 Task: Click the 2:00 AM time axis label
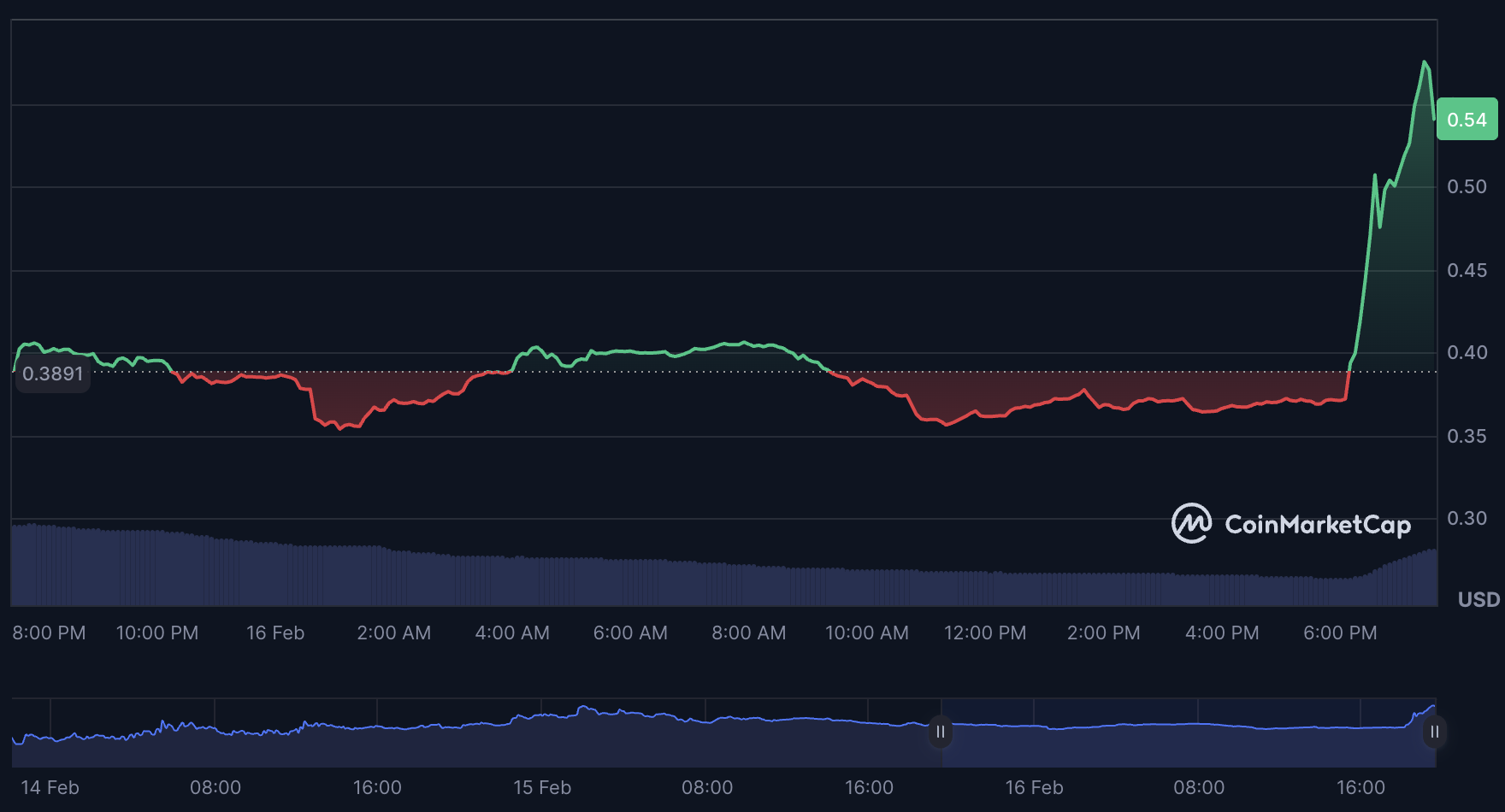click(x=393, y=633)
